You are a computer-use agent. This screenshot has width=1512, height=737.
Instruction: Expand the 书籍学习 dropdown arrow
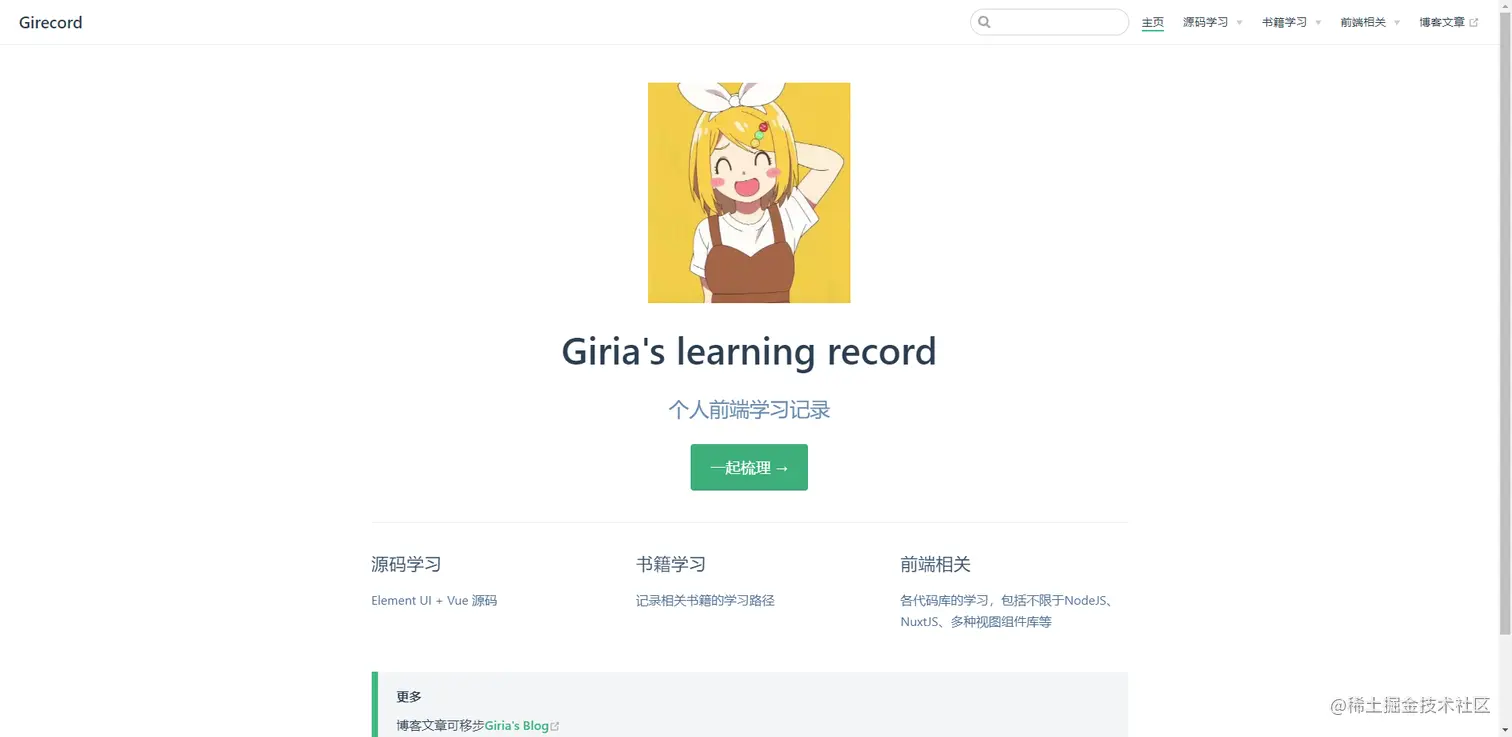(1318, 22)
